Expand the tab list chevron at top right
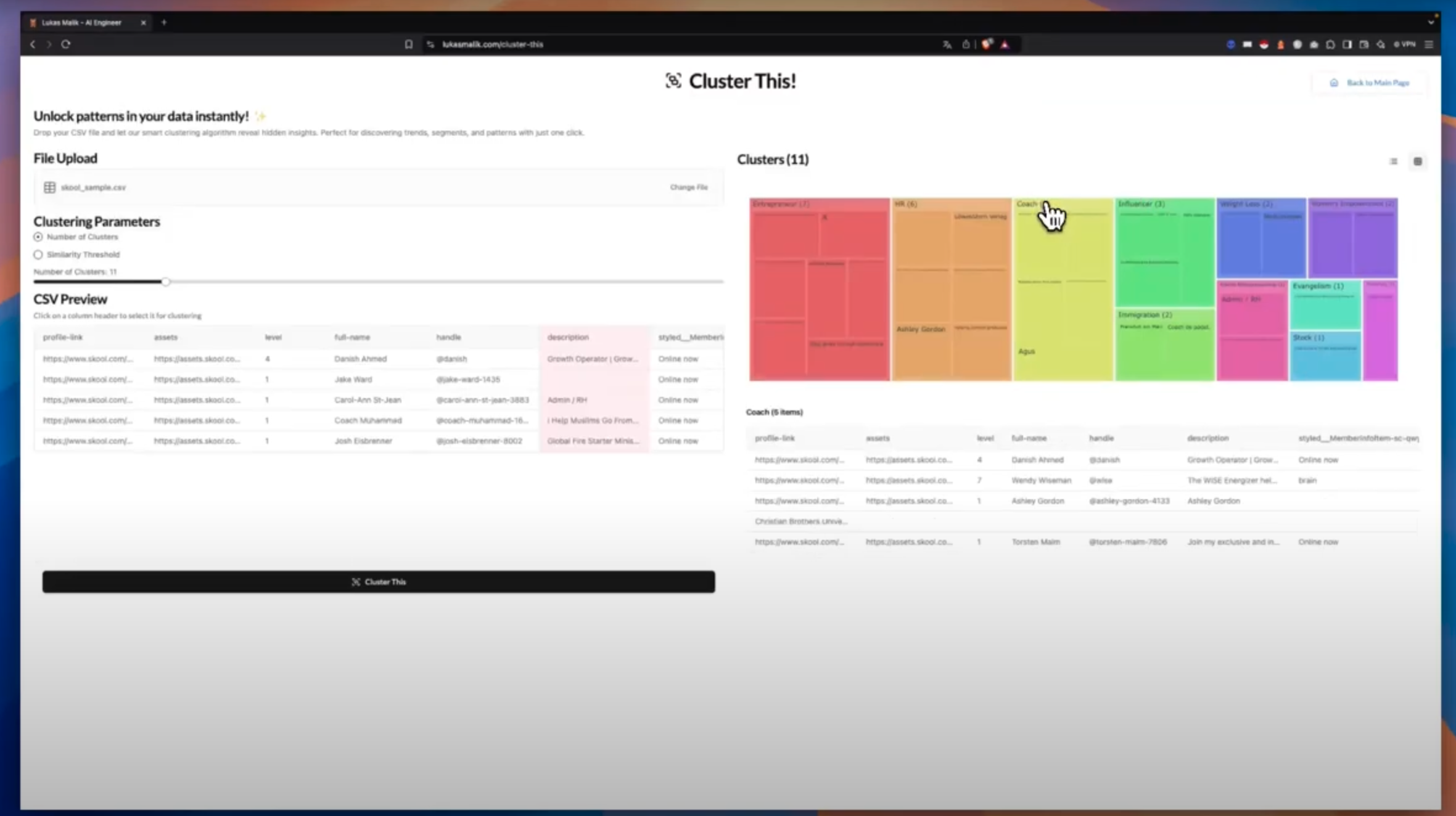1456x816 pixels. [1430, 22]
